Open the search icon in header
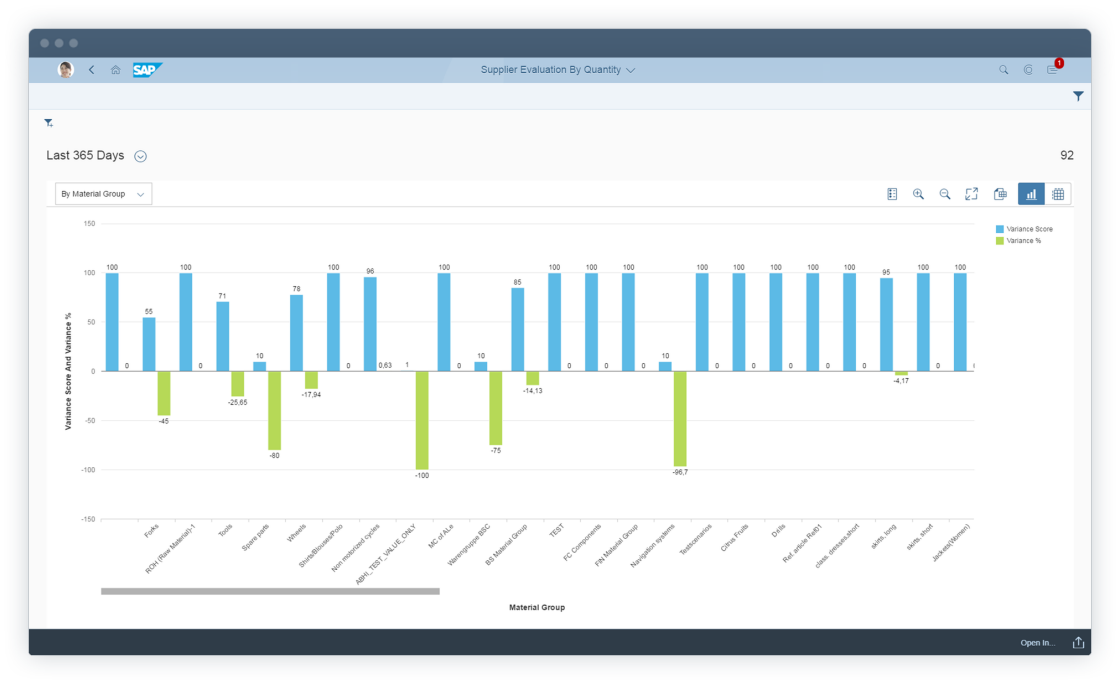Viewport: 1120px width, 684px height. pyautogui.click(x=1004, y=70)
